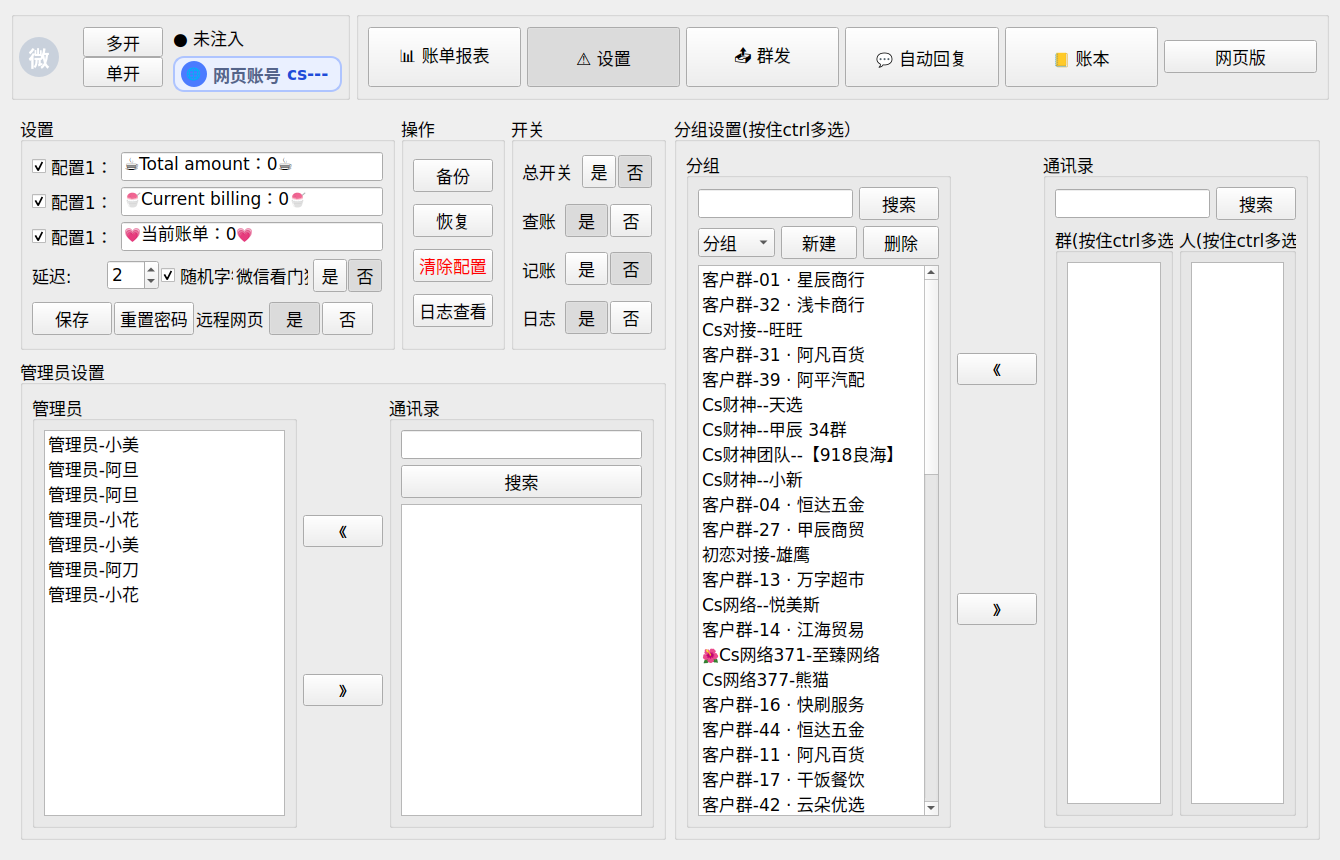Viewport: 1340px width, 860px height.
Task: Select 客户群-13 · 万字超市 in the list
Action: tap(812, 580)
